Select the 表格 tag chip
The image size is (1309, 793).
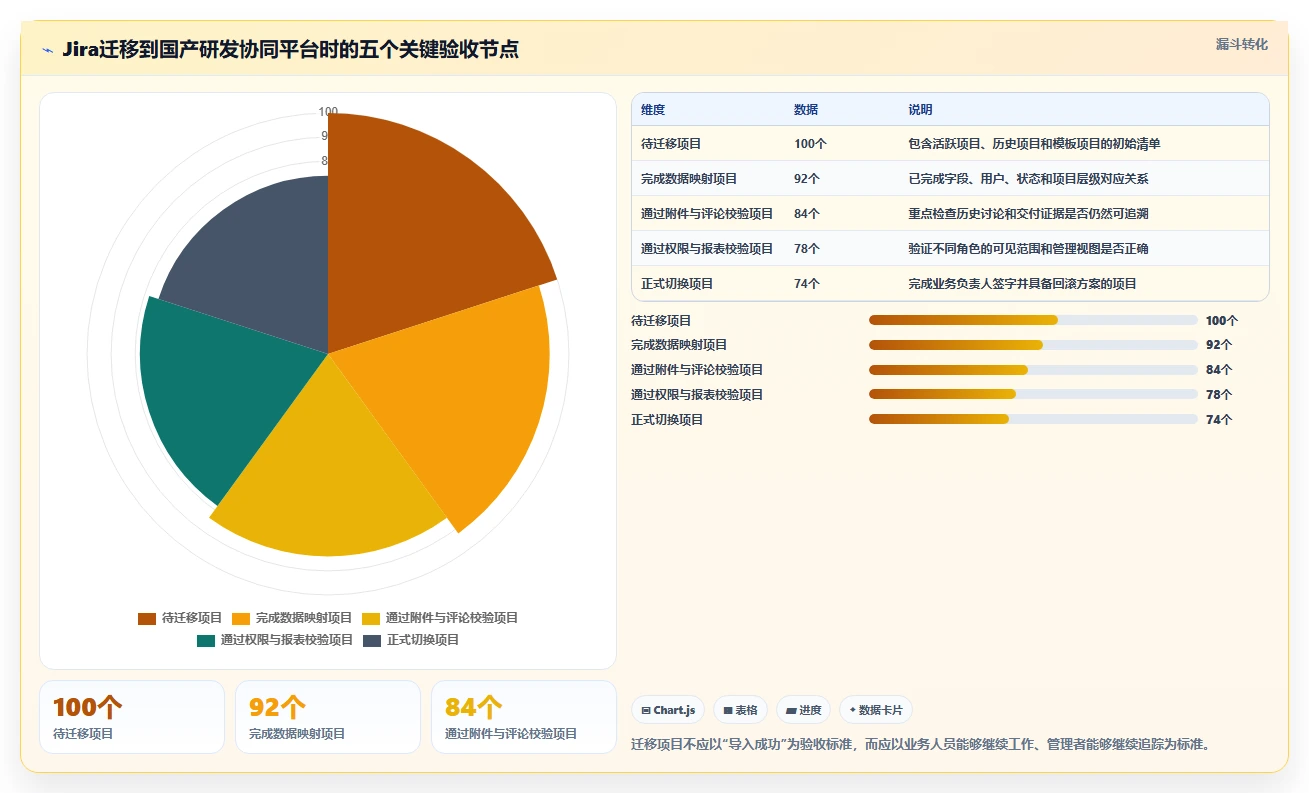click(x=740, y=710)
